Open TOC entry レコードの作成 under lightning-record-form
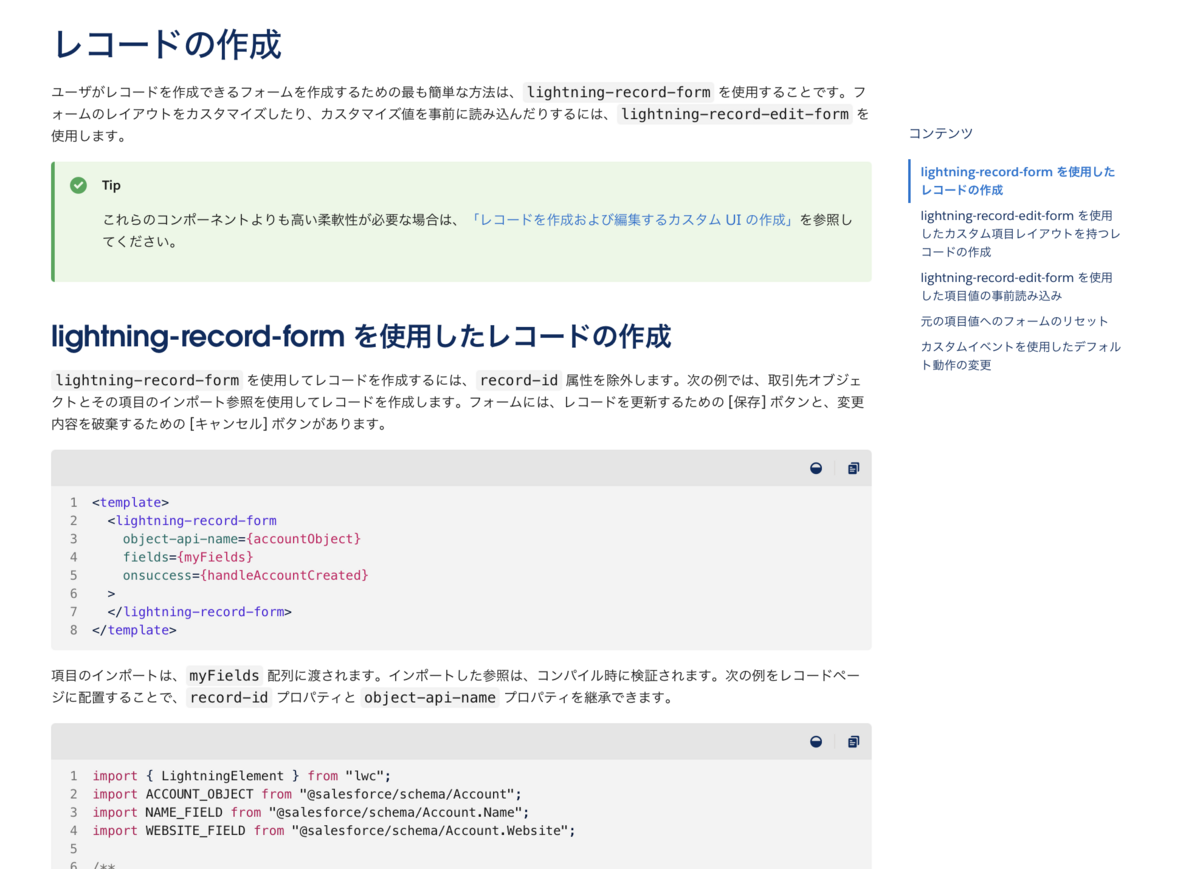1200x869 pixels. [x=1017, y=180]
